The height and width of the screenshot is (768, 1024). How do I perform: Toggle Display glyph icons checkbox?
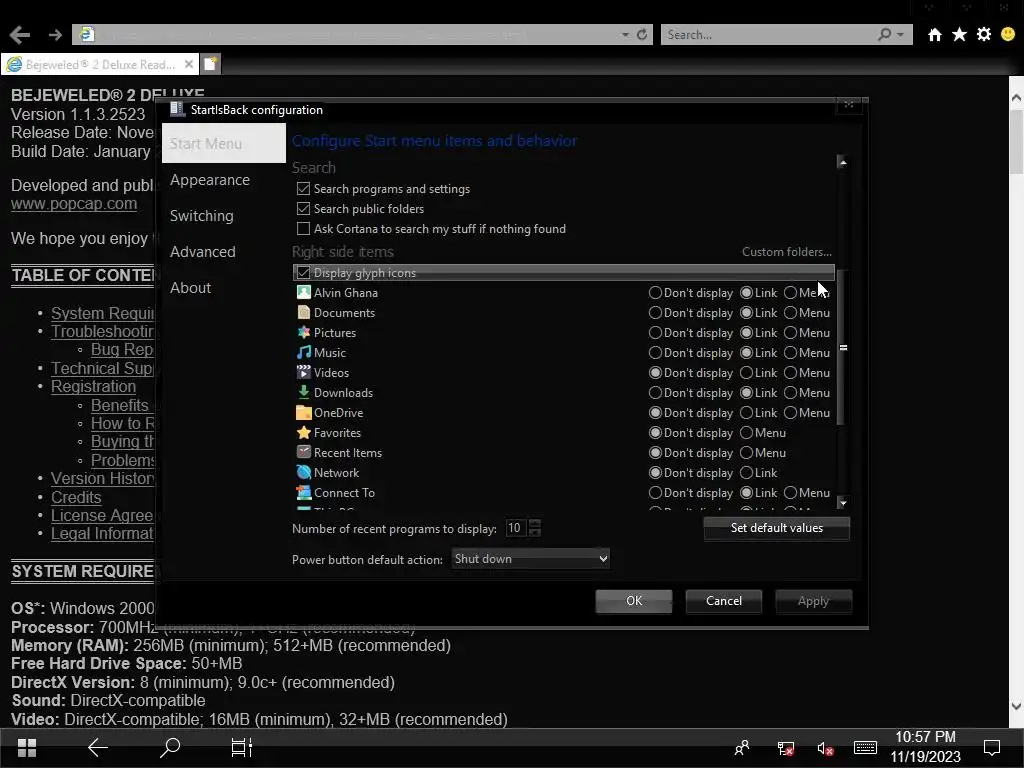[x=303, y=273]
